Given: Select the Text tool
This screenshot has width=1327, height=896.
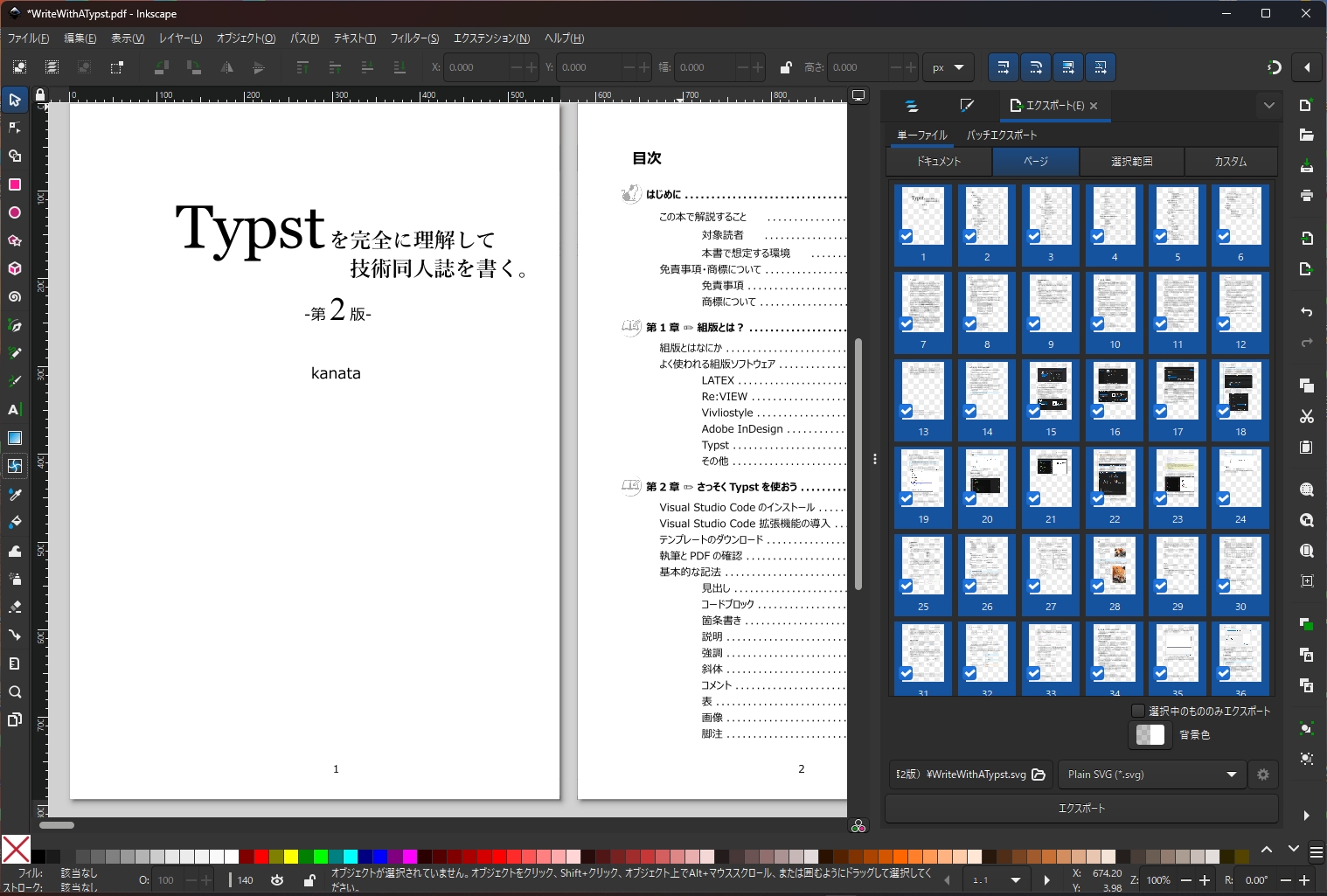Looking at the screenshot, I should (15, 409).
